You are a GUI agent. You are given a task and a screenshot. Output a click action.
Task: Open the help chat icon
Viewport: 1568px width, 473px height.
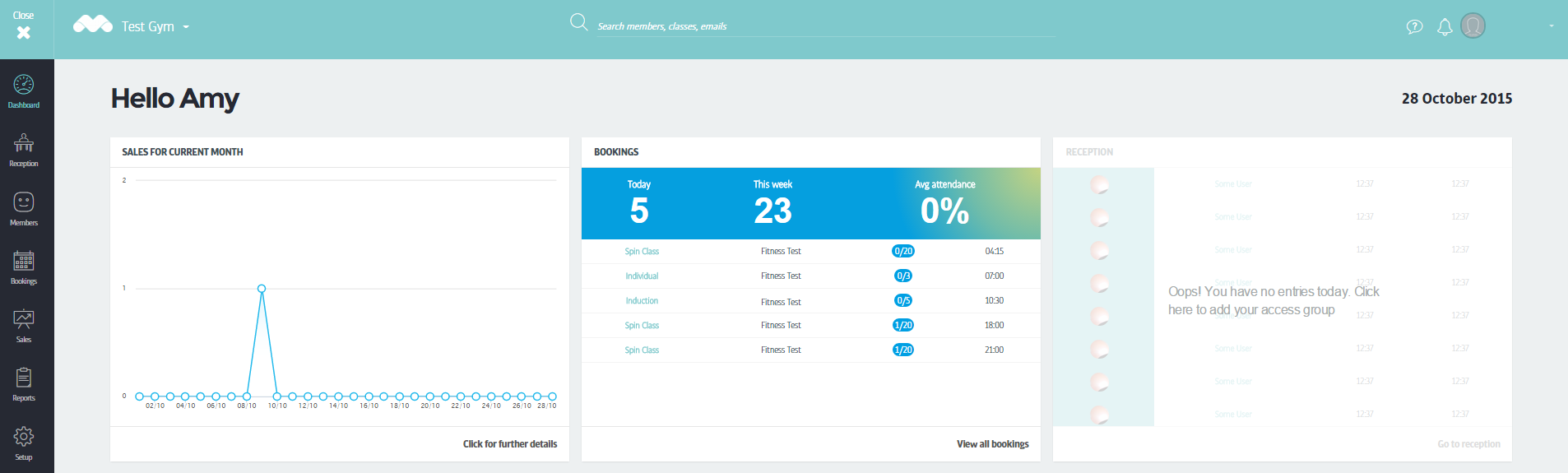1414,27
